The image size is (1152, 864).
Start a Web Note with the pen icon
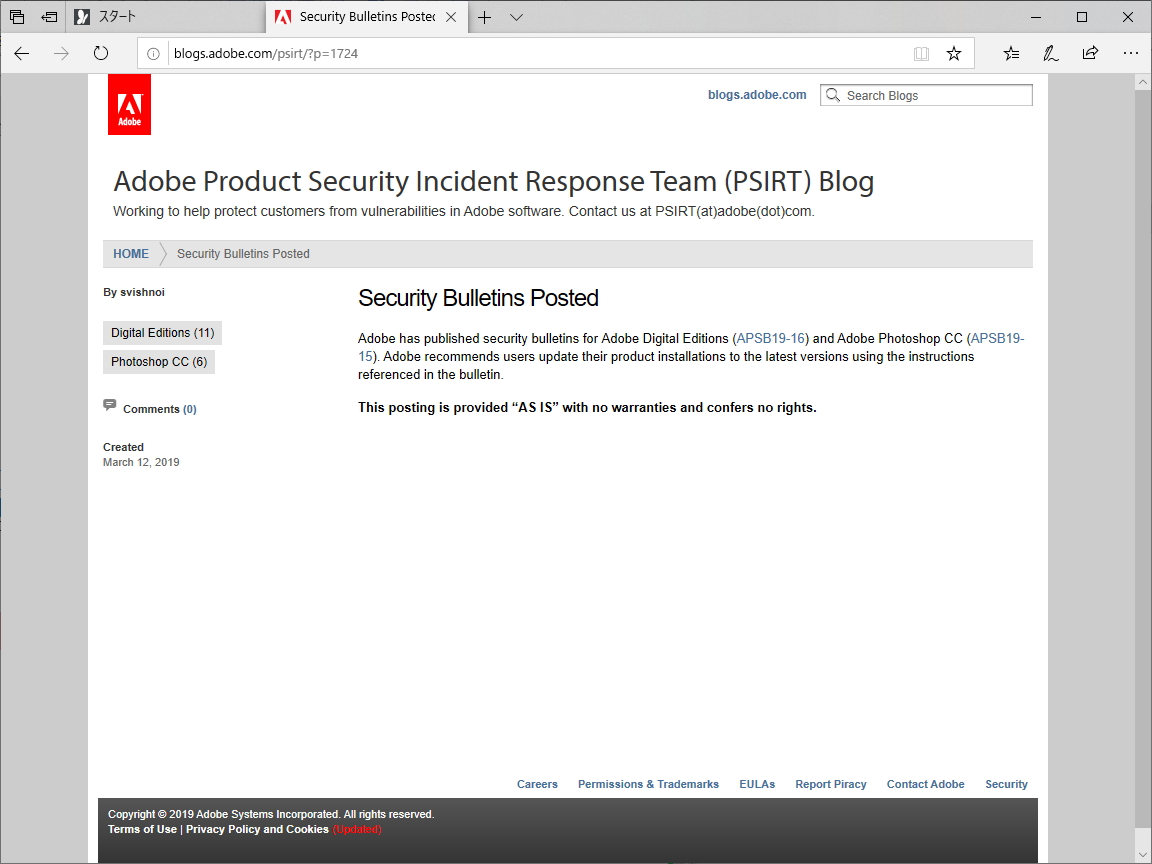tap(1050, 53)
